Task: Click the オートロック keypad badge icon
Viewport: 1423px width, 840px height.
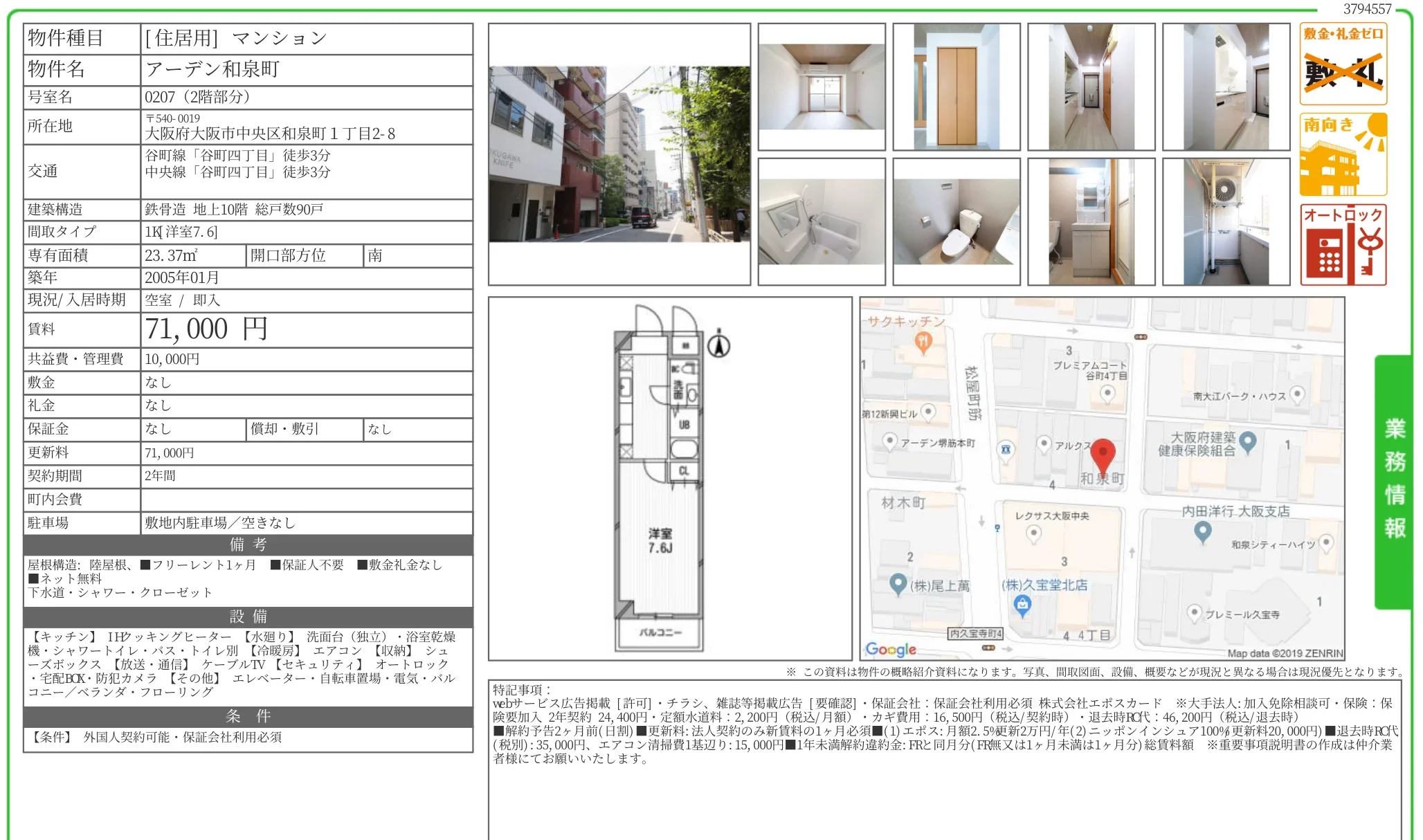Action: pos(1343,244)
